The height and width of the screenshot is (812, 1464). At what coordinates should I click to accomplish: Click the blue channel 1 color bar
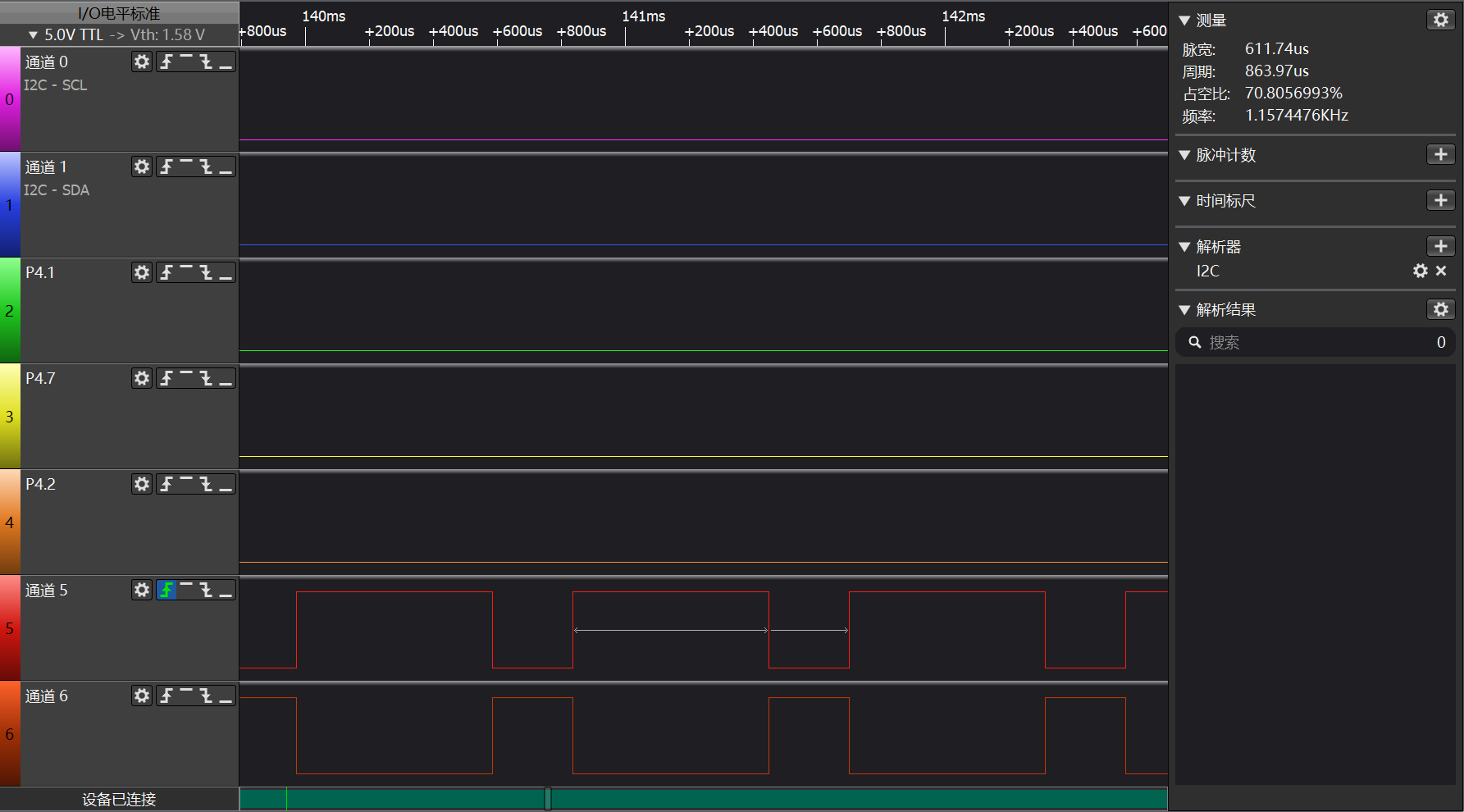[x=10, y=205]
